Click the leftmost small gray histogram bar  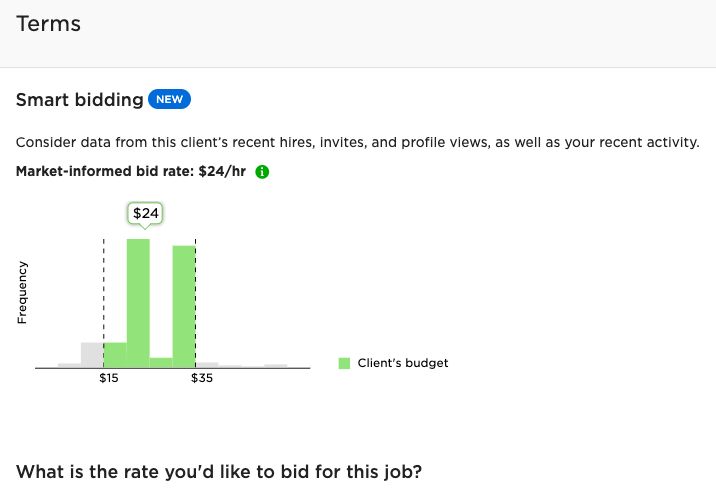tap(69, 365)
